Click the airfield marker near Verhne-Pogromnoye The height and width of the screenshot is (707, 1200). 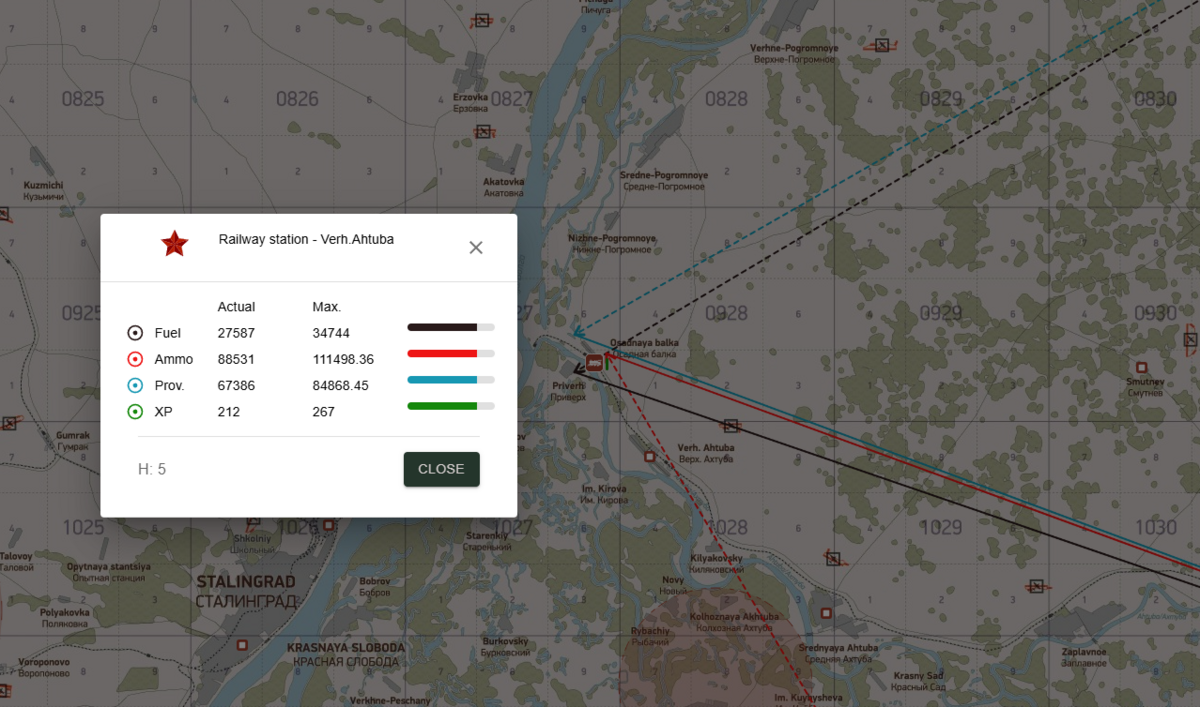point(881,45)
